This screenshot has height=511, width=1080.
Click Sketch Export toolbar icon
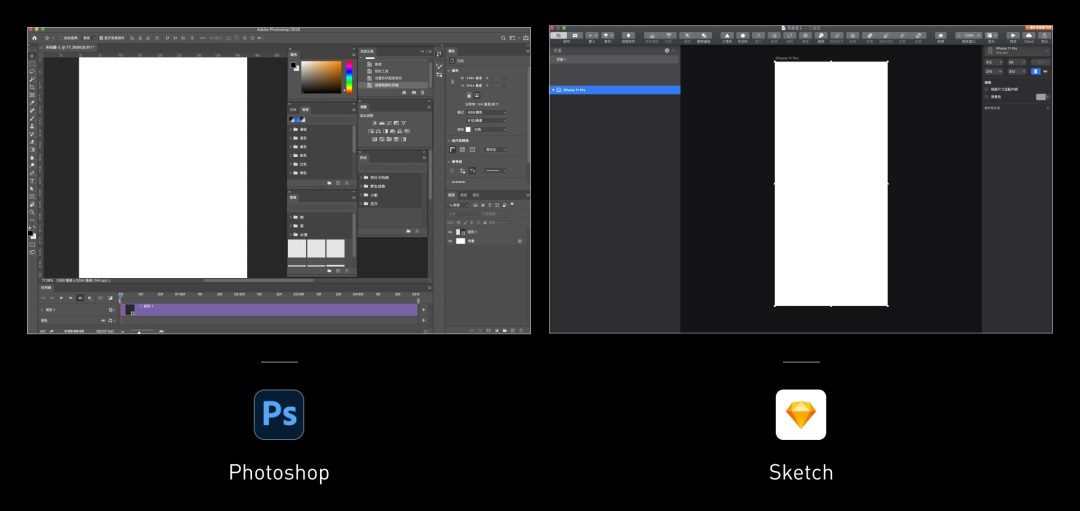(x=1045, y=35)
